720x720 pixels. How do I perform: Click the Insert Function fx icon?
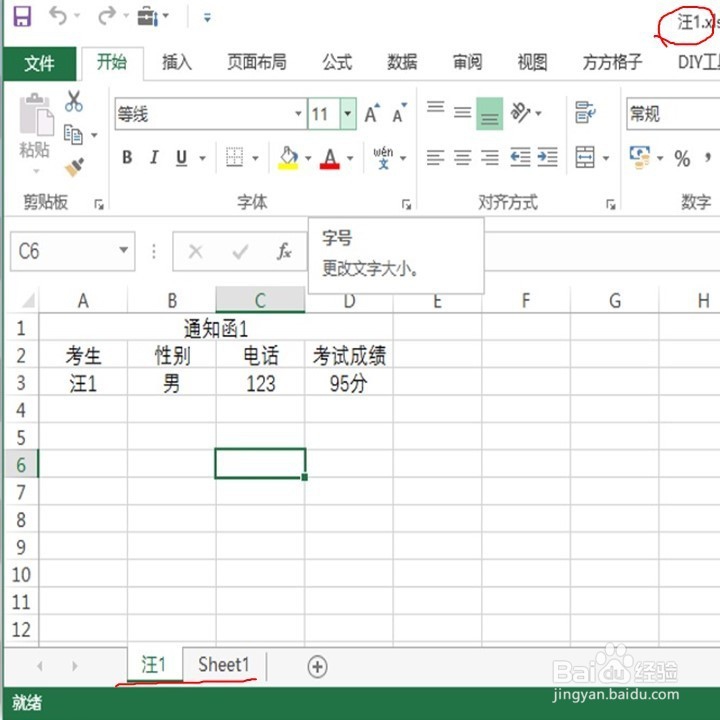pos(284,251)
